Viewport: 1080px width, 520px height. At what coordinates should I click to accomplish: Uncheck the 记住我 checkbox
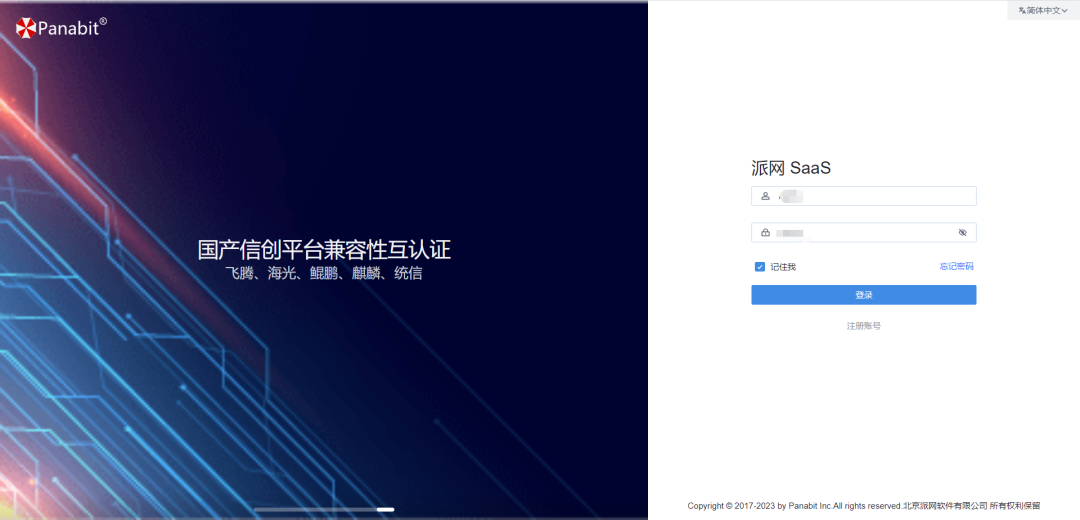click(760, 267)
